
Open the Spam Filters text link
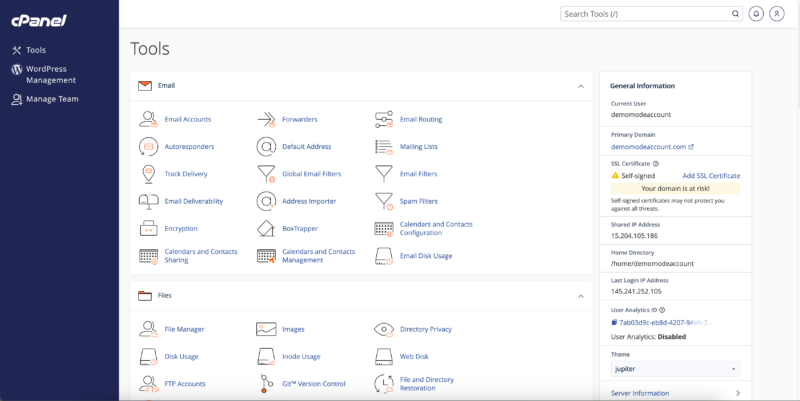418,202
